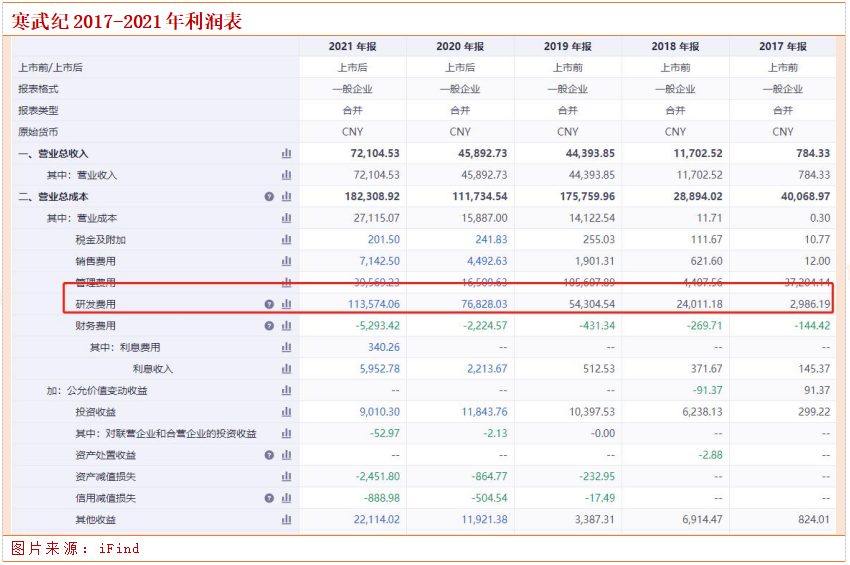The image size is (850, 565).
Task: Click help question mark beside 研发费用
Action: click(269, 304)
